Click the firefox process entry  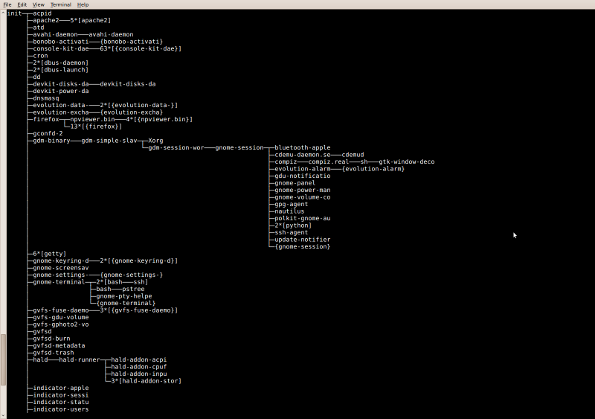[x=46, y=119]
